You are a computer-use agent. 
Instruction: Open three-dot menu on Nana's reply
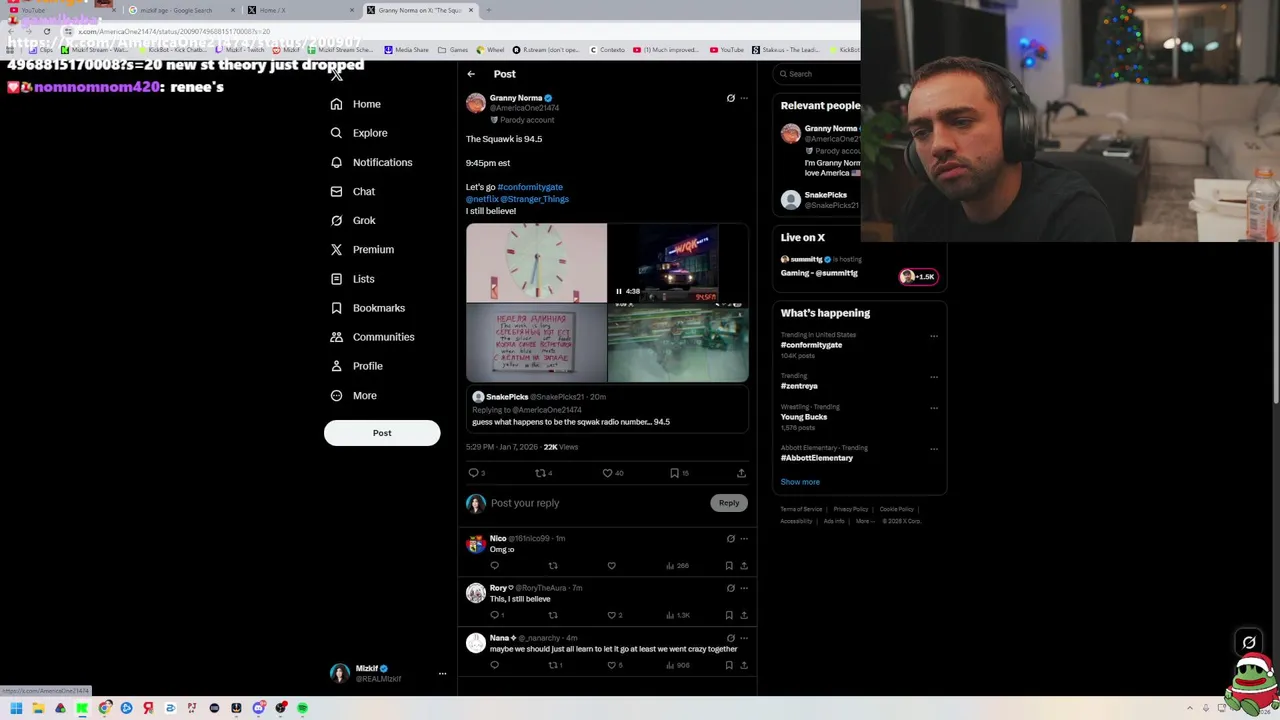(744, 638)
